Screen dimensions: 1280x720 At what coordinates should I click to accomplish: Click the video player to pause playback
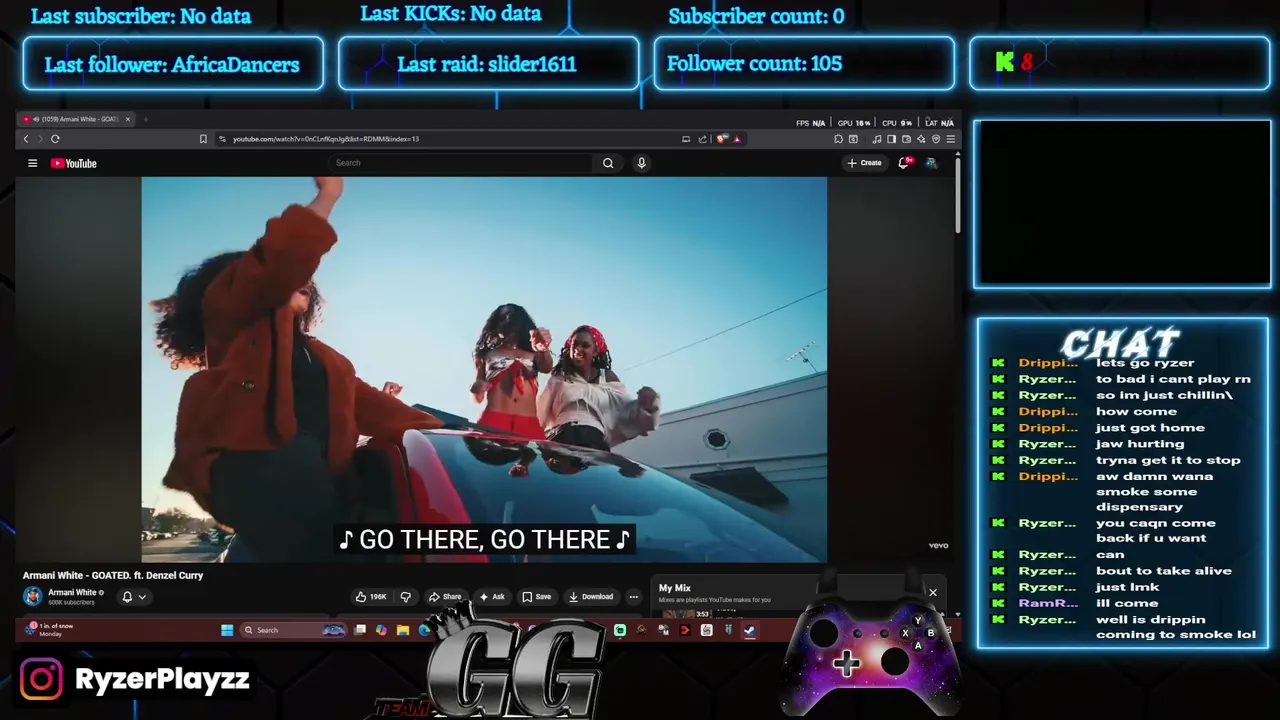pos(484,369)
